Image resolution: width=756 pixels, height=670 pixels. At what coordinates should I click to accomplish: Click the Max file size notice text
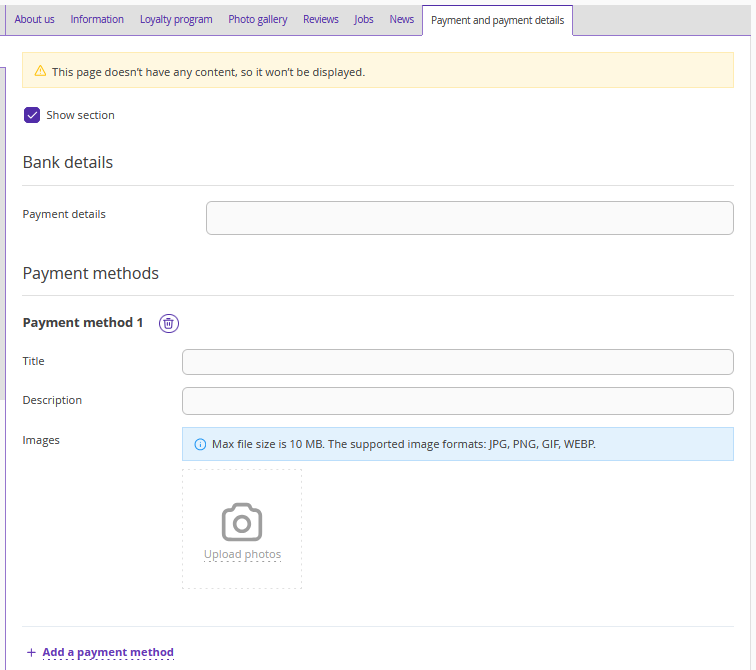(404, 444)
